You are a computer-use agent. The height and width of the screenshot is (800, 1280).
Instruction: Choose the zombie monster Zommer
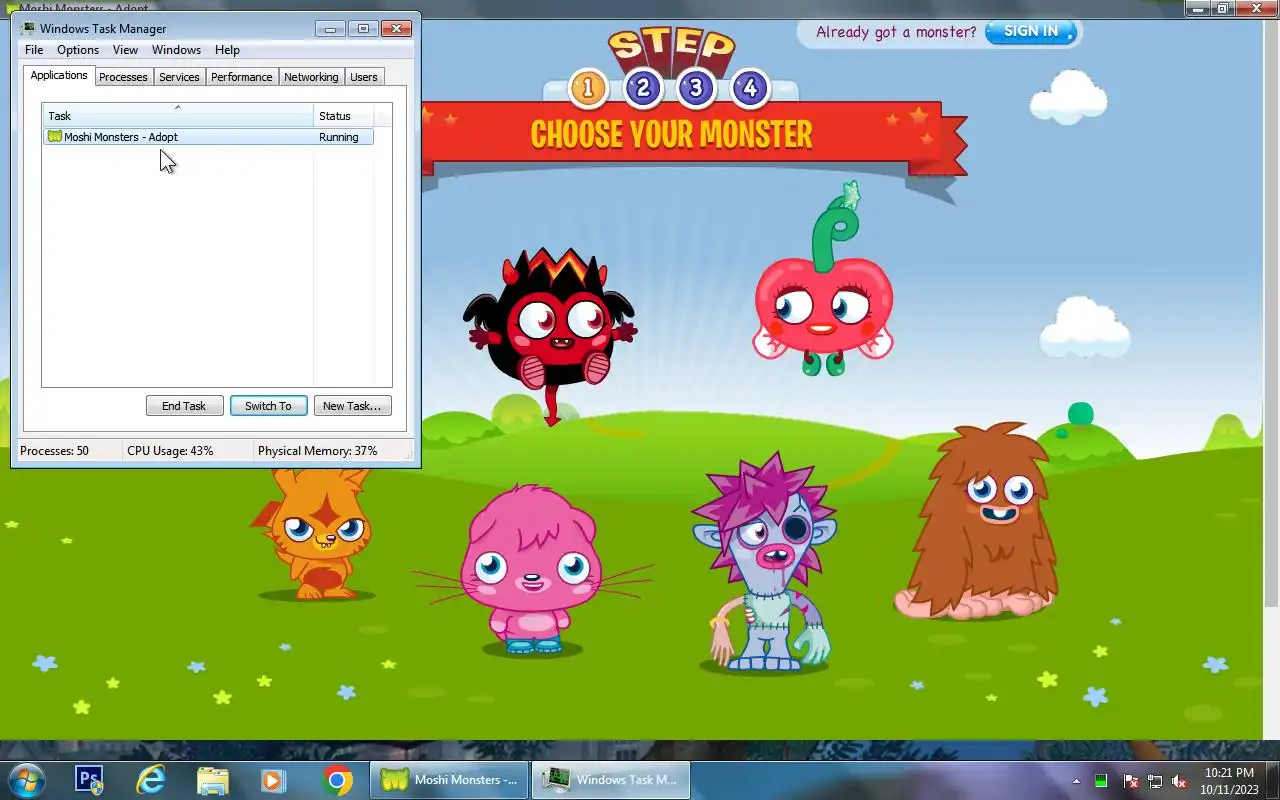[766, 565]
